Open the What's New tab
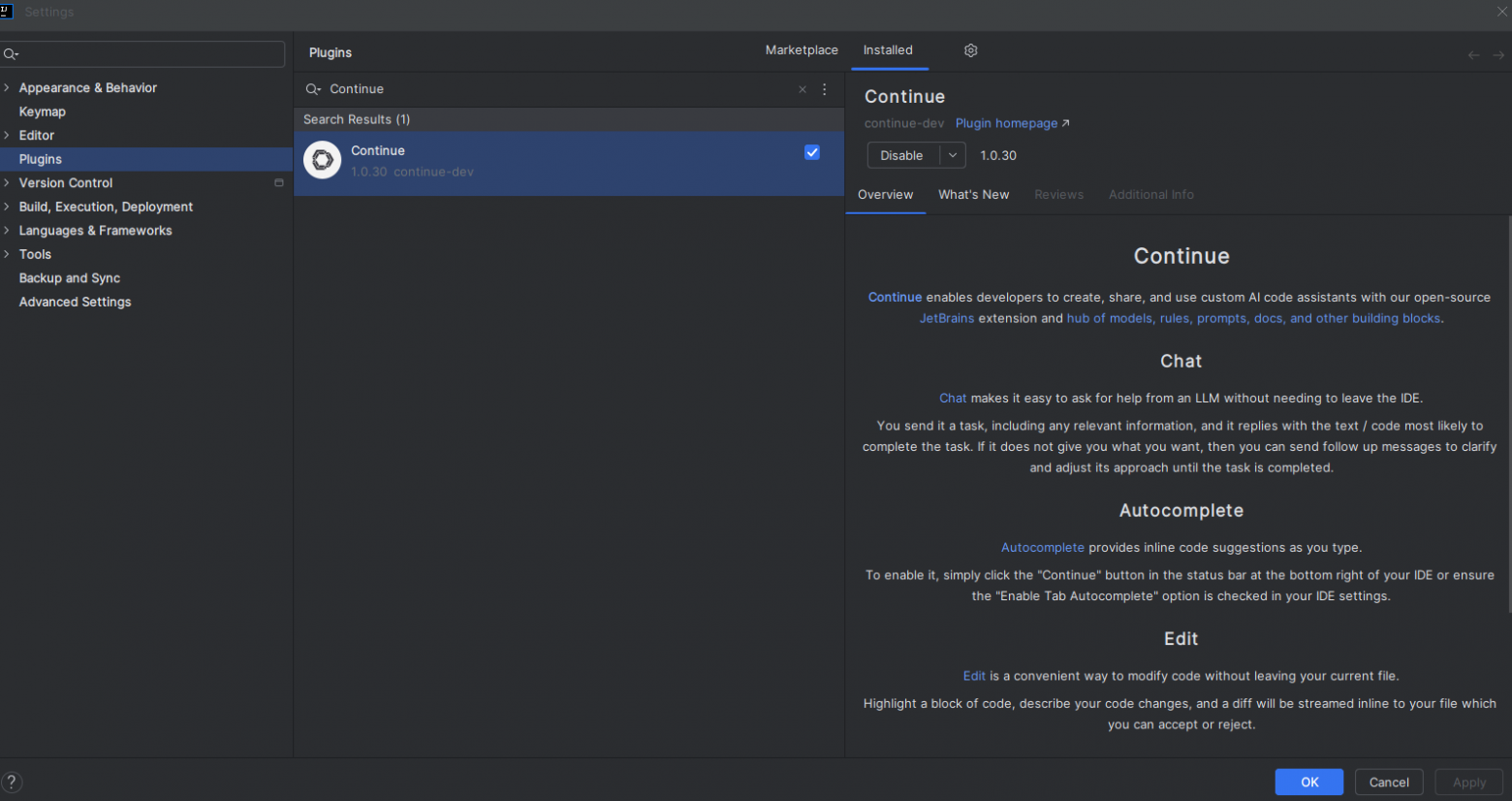 973,195
